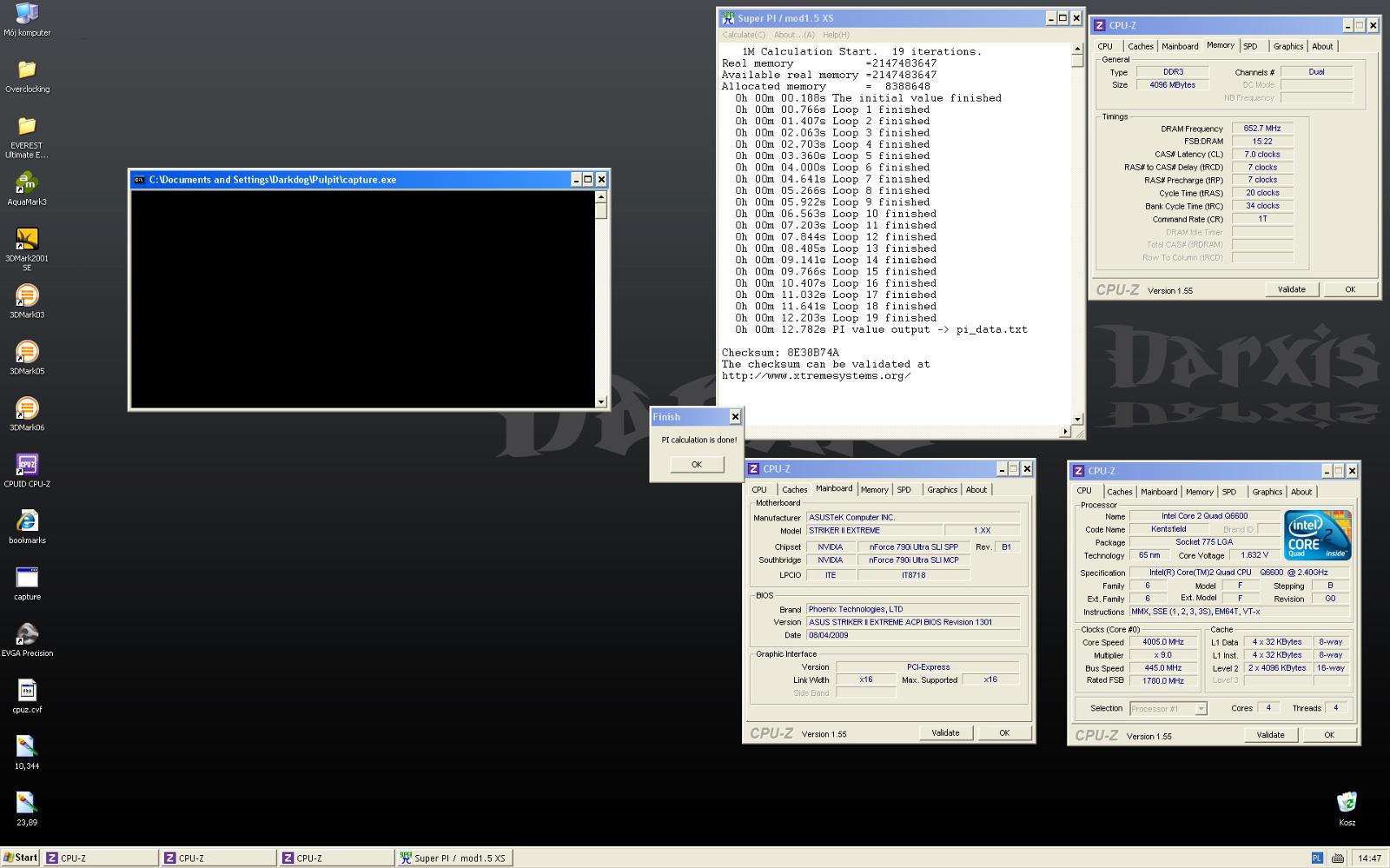Screen dimensions: 1390x868
Task: Open Calculate menu in Super PI
Action: point(744,35)
